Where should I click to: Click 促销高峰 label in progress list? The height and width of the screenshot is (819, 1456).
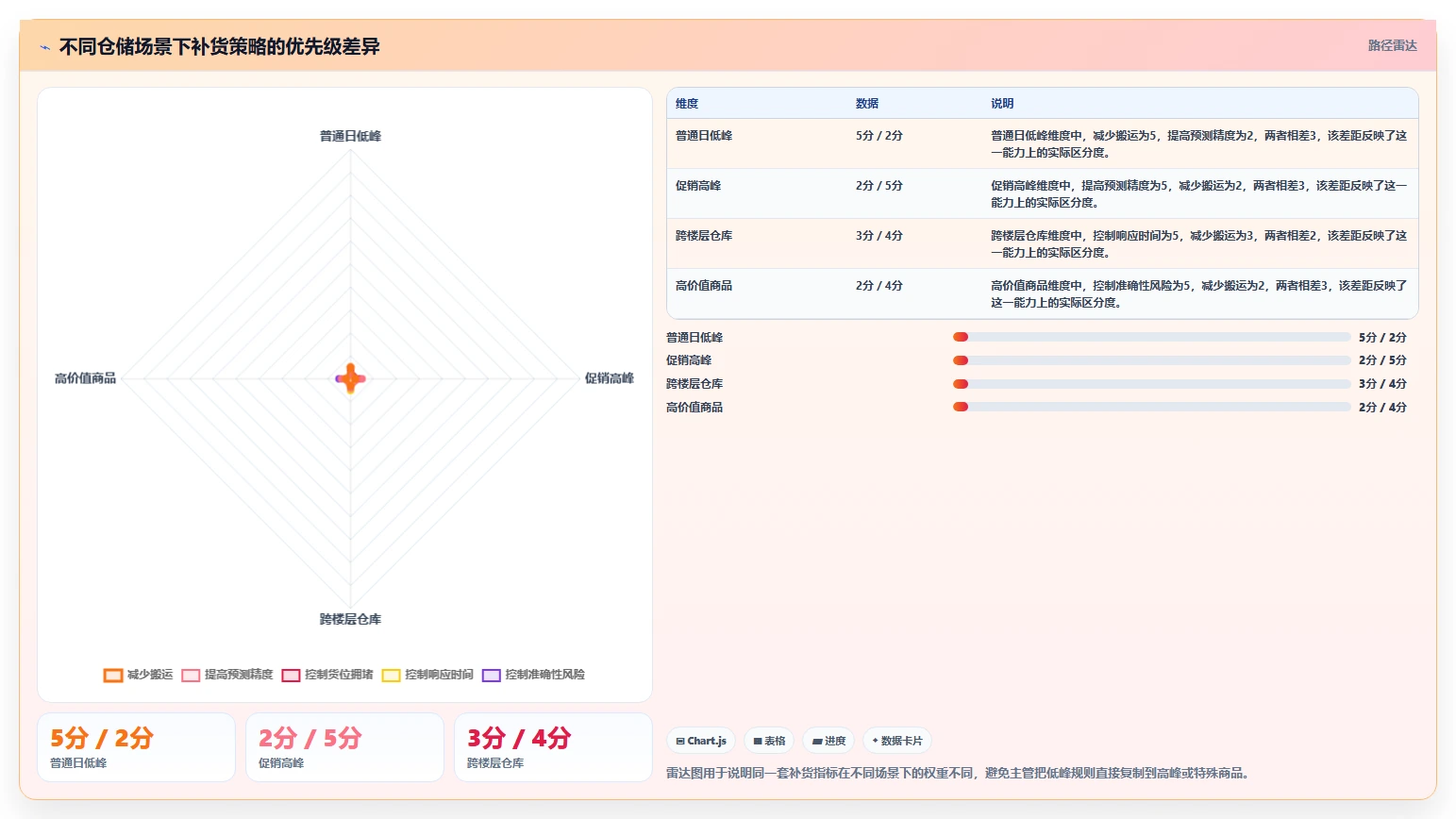pos(689,360)
